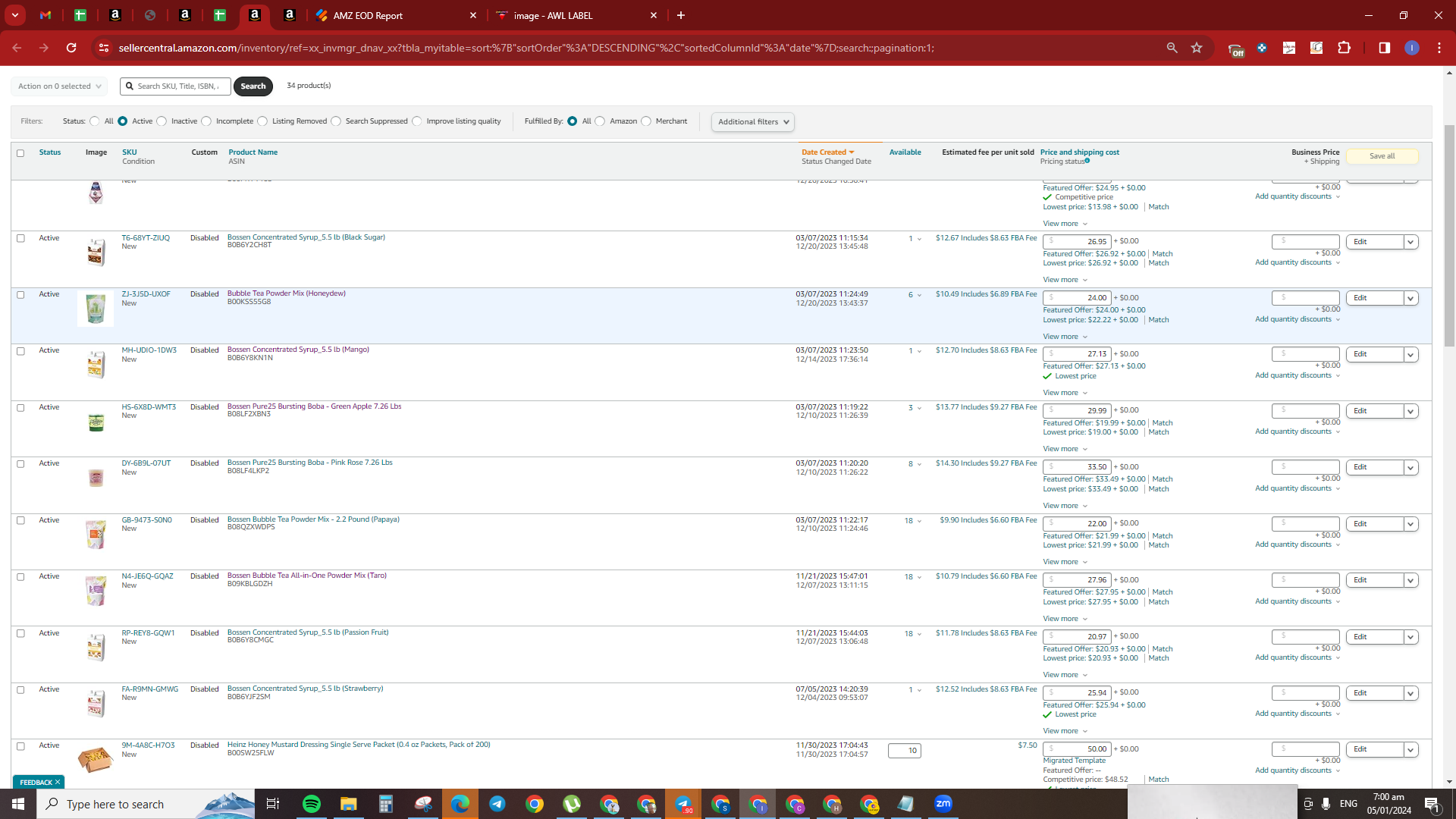This screenshot has width=1456, height=819.
Task: Select the Search Suppressed status filter
Action: click(x=336, y=121)
